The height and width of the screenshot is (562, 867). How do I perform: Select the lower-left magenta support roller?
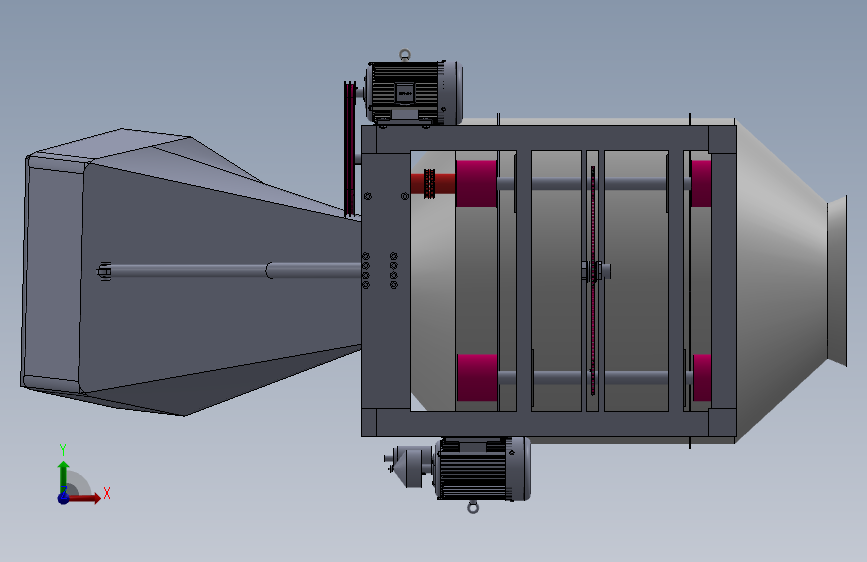(x=477, y=378)
